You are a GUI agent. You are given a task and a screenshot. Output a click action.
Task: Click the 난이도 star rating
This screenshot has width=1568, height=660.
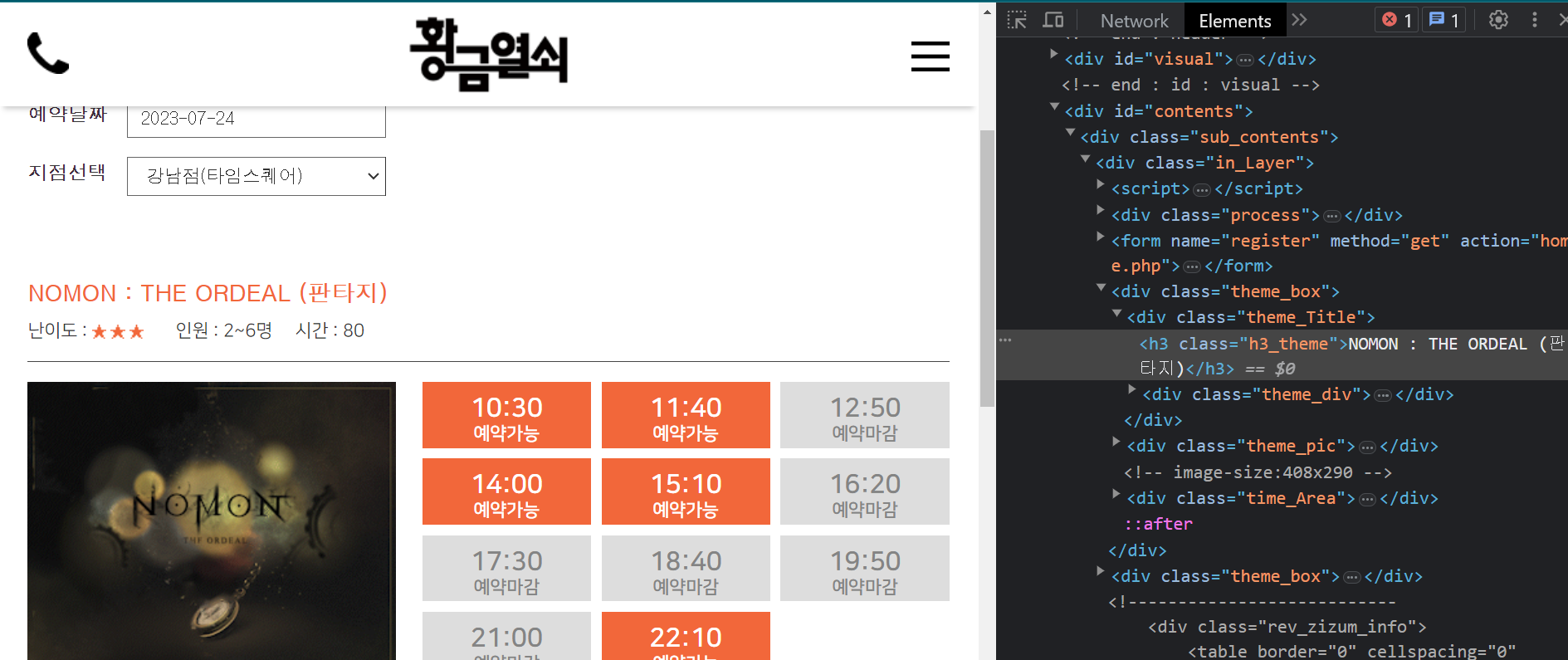coord(117,332)
